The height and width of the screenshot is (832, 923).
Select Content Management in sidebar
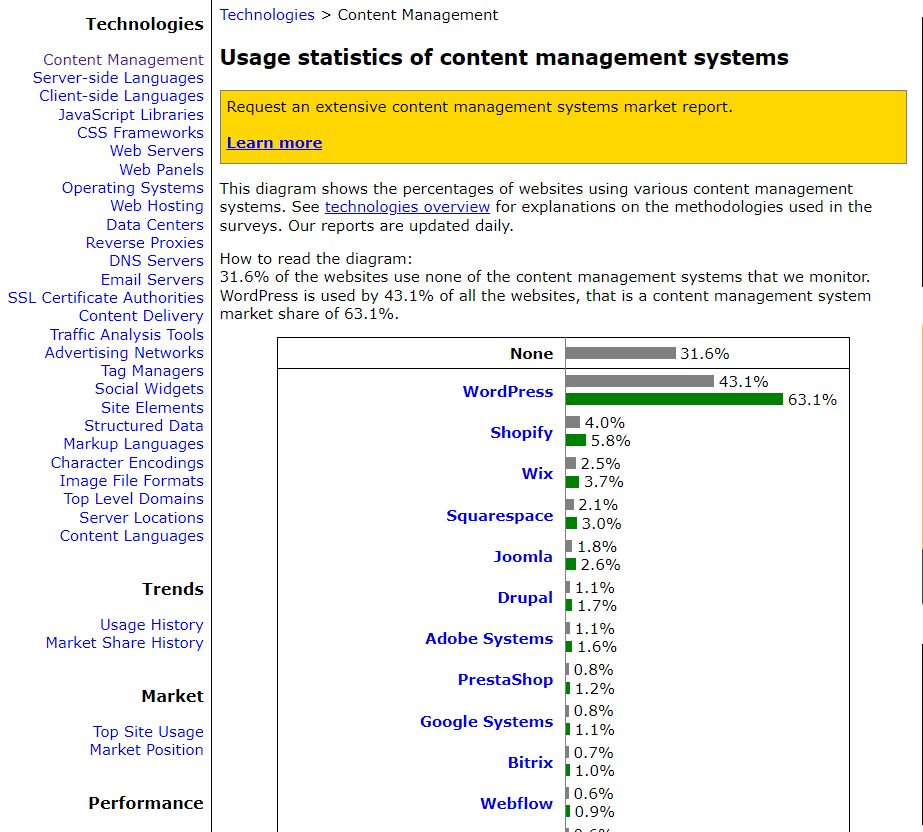123,60
